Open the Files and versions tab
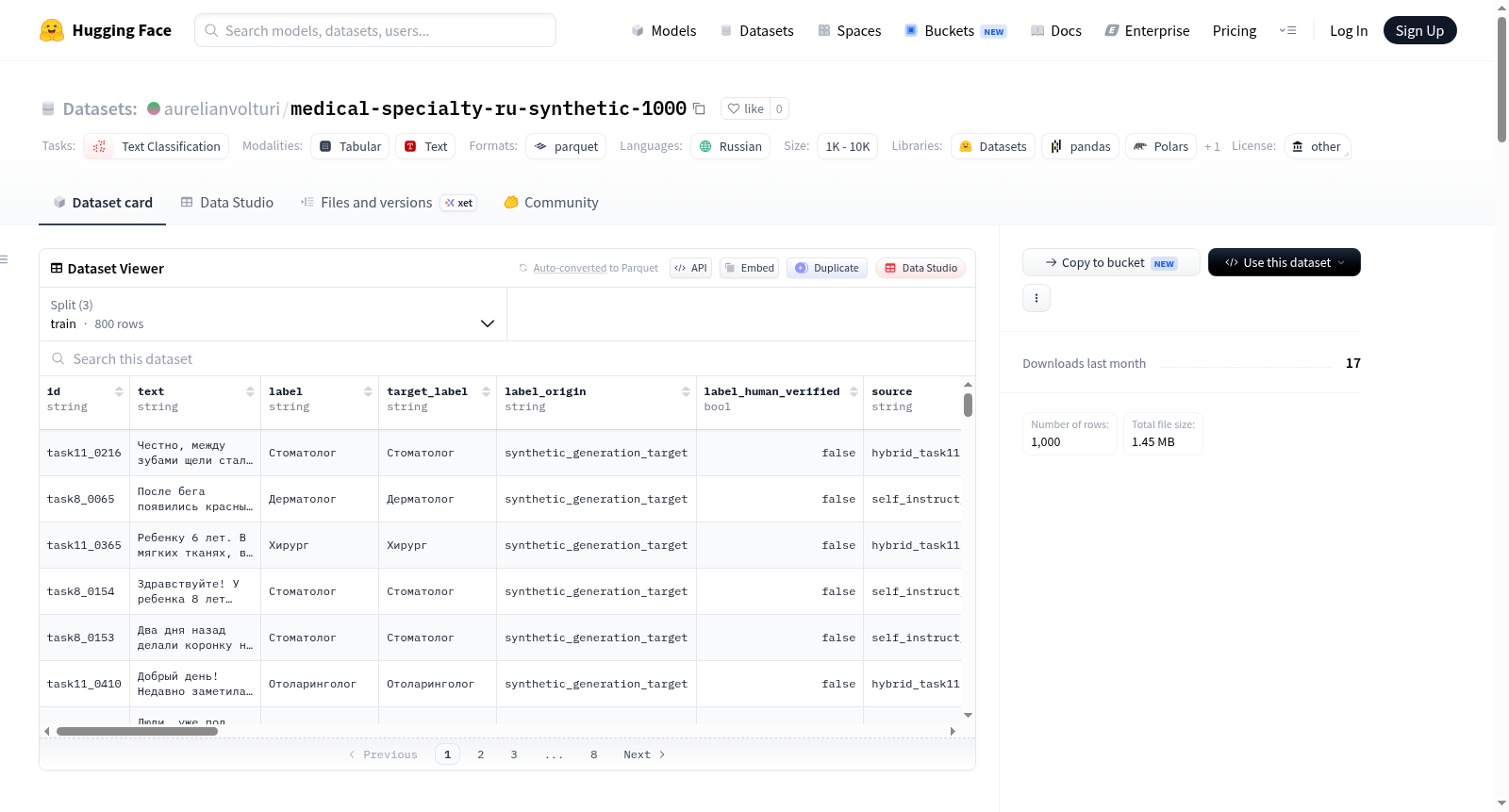This screenshot has width=1509, height=812. 389,202
